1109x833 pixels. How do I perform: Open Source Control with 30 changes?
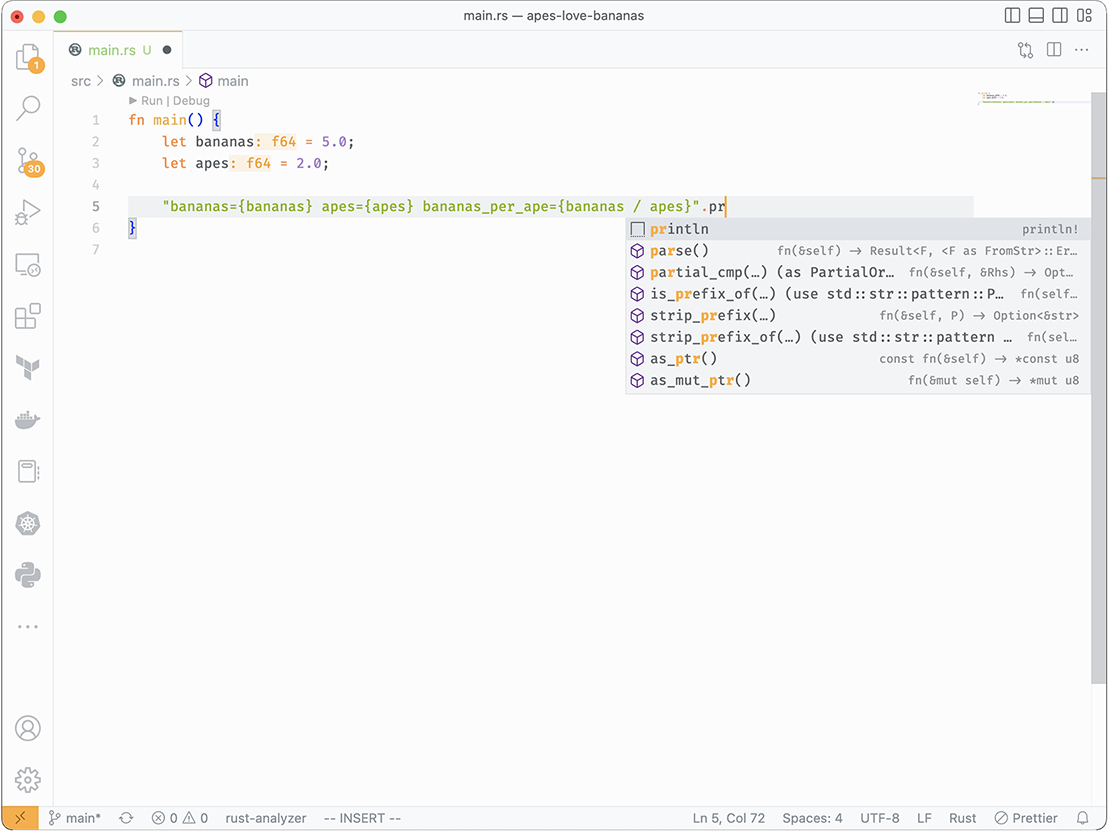[x=28, y=161]
